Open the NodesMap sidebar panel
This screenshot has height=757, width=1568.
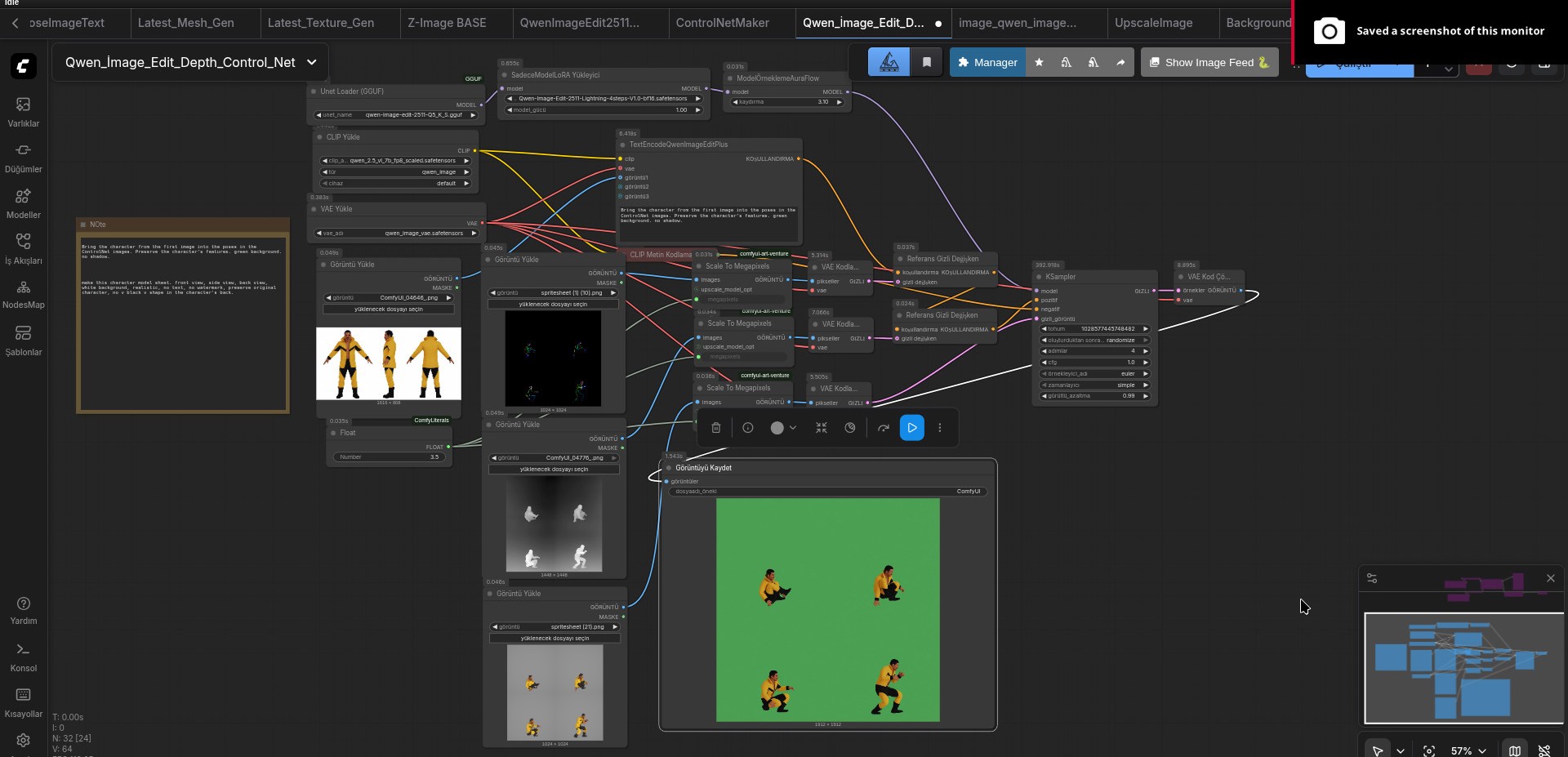pyautogui.click(x=23, y=295)
